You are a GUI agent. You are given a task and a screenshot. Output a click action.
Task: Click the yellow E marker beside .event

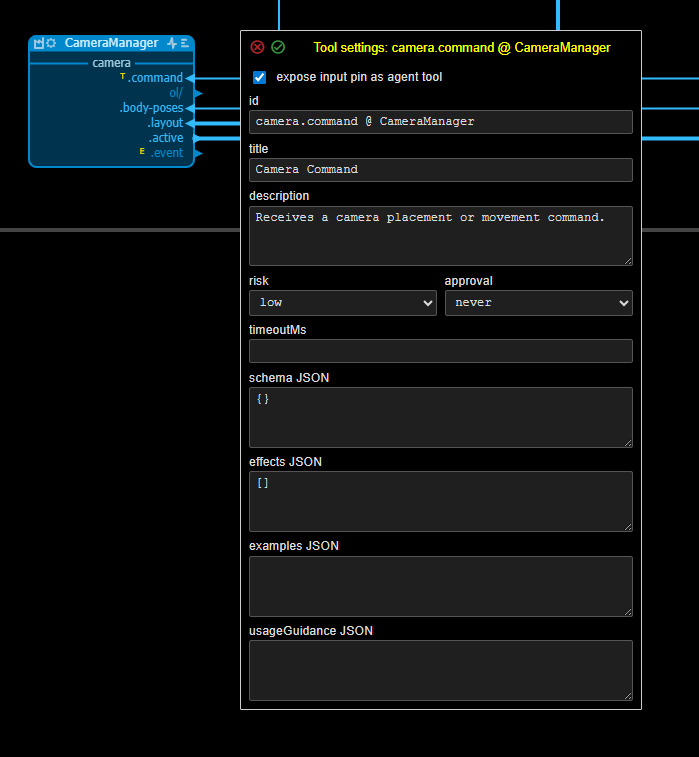[x=142, y=151]
